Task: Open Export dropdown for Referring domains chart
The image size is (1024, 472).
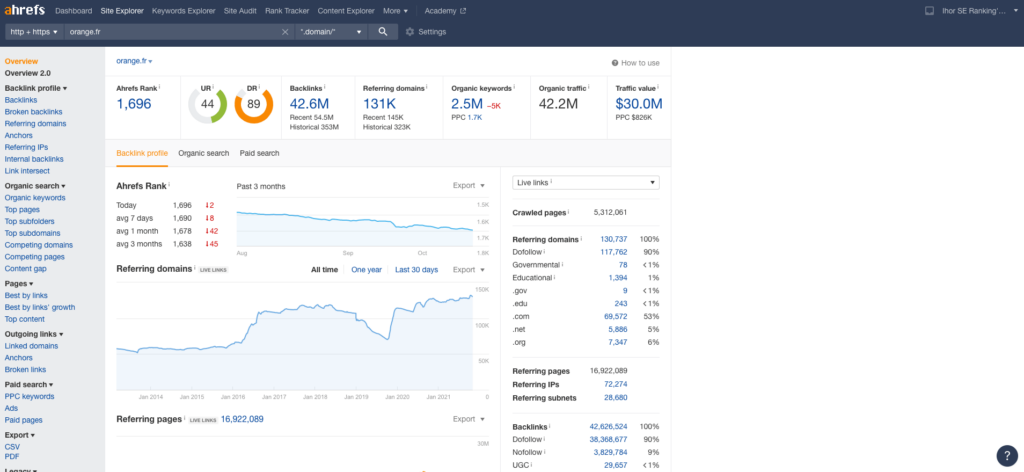Action: [x=469, y=270]
